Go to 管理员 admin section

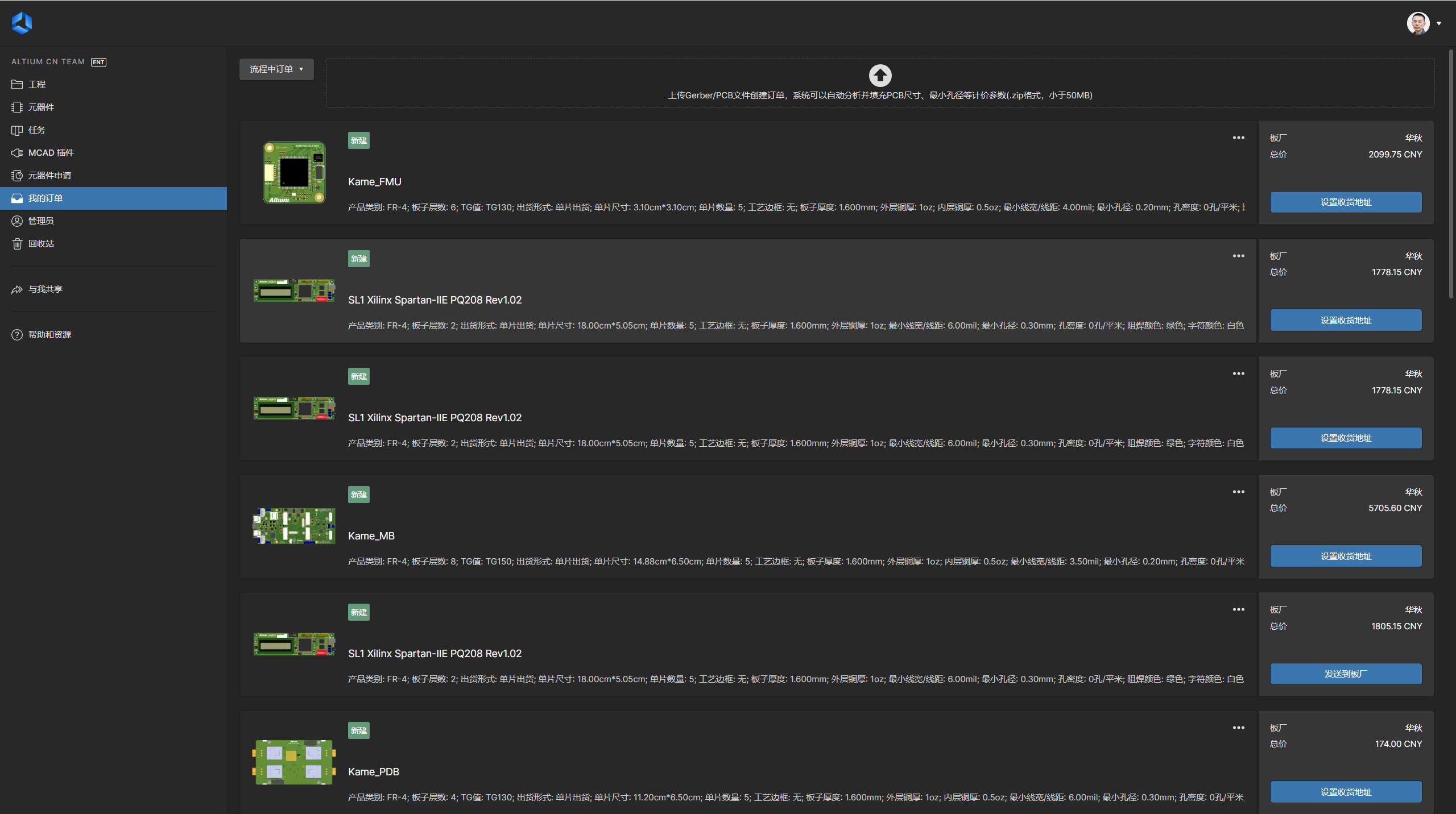(41, 221)
